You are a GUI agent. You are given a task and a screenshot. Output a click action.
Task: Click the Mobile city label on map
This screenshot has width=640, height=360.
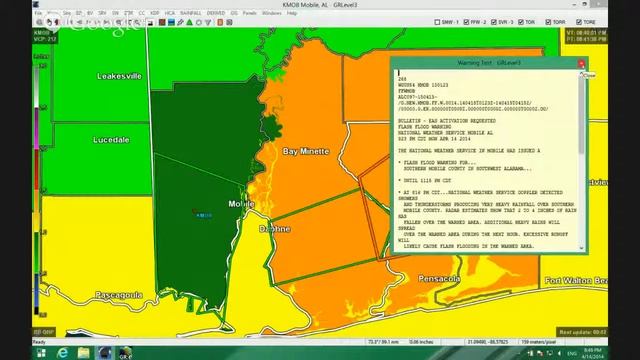pyautogui.click(x=241, y=204)
